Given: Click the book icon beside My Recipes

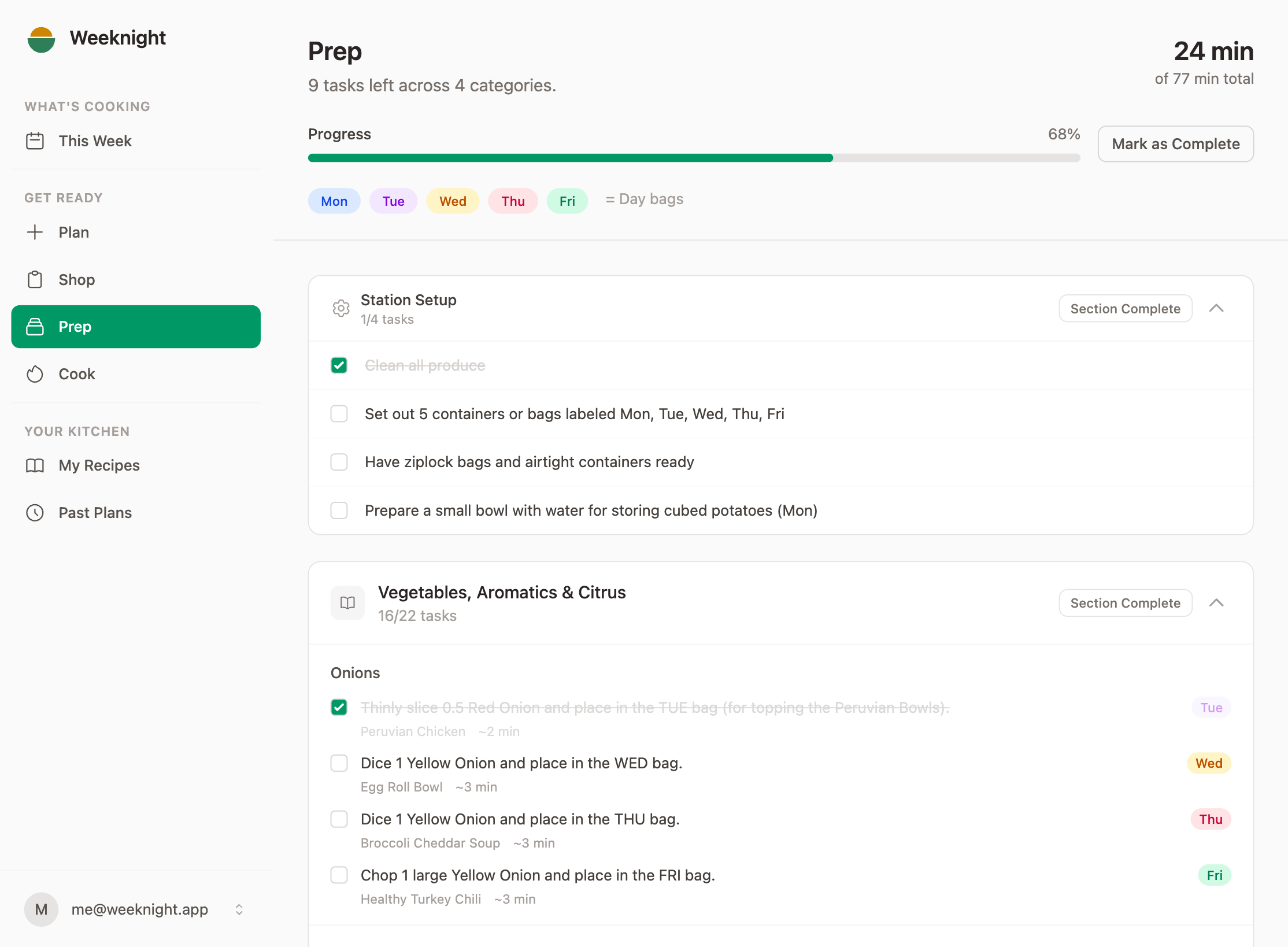Looking at the screenshot, I should point(35,465).
